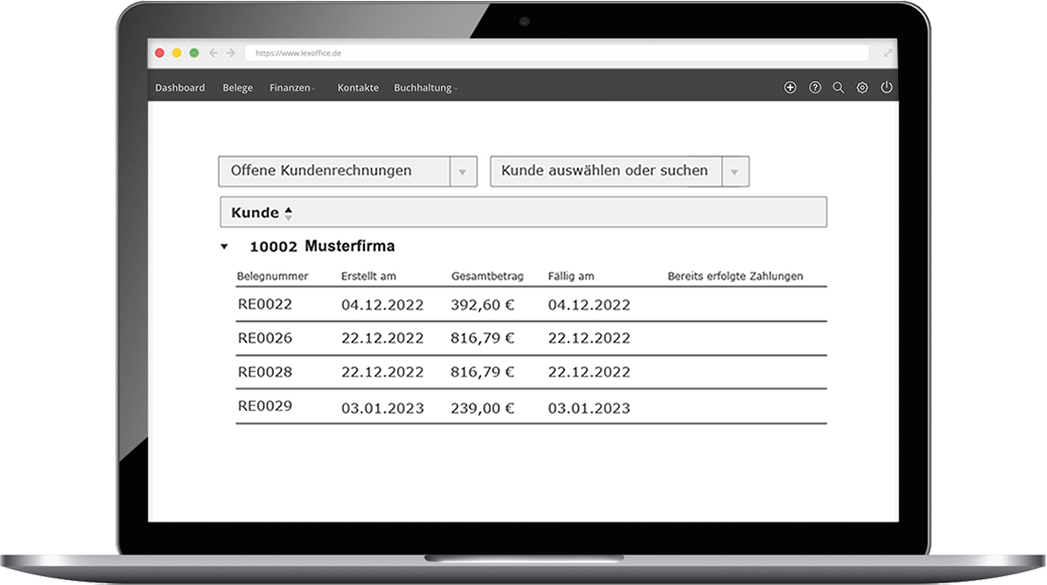Click the Bereits erfolgte Zahlungen header
Image resolution: width=1047 pixels, height=585 pixels.
tap(735, 276)
